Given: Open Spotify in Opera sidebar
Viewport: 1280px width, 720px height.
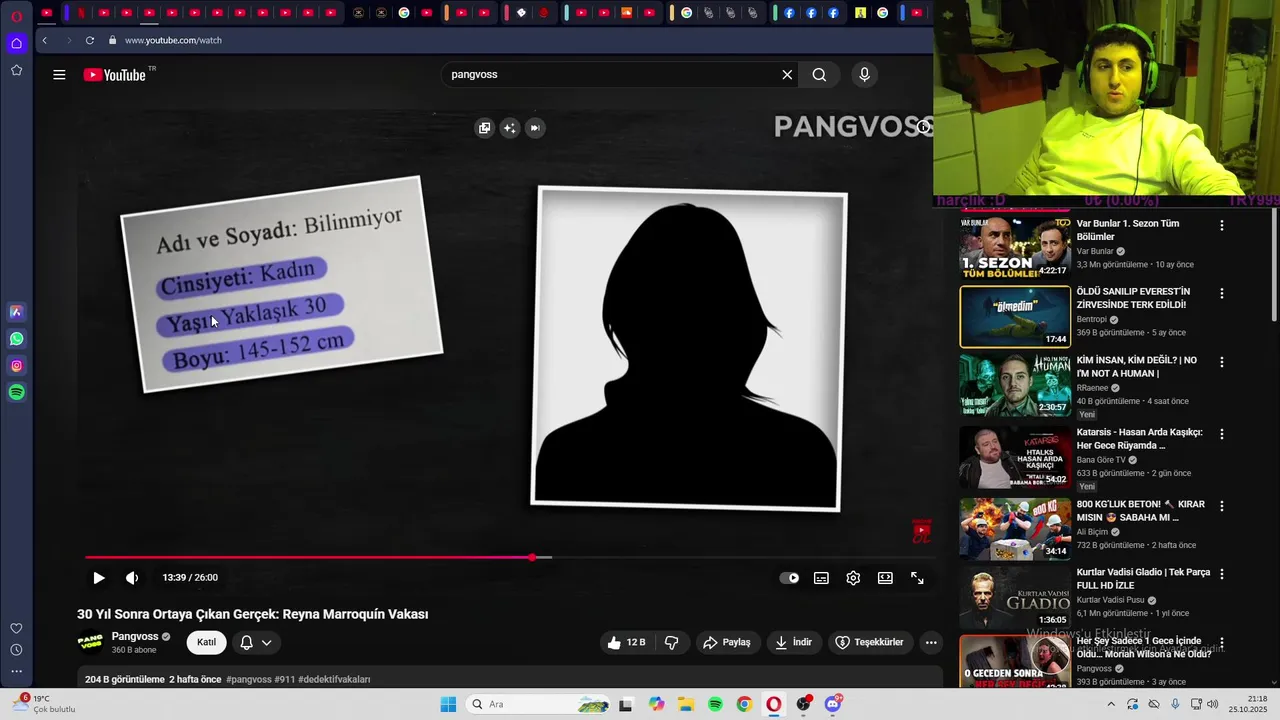Looking at the screenshot, I should coord(16,393).
